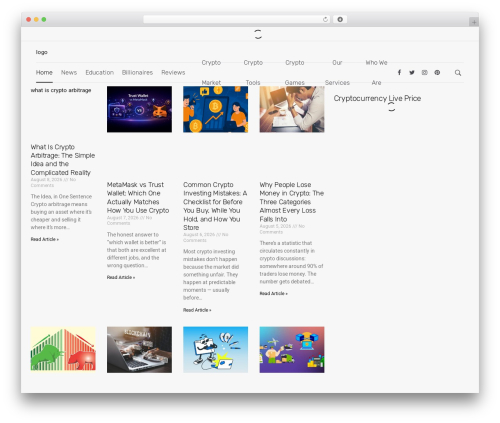Viewport: 500px width, 423px height.
Task: Open 'MetaMask vs Trust Wallet' article title
Action: click(x=138, y=197)
